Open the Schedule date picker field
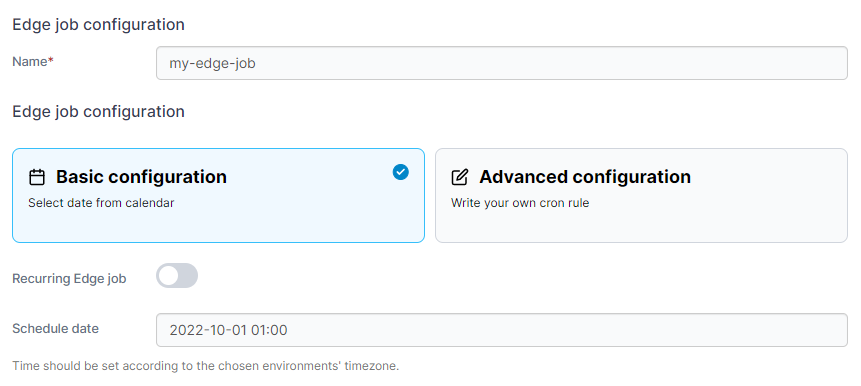The width and height of the screenshot is (861, 386). pyautogui.click(x=502, y=330)
